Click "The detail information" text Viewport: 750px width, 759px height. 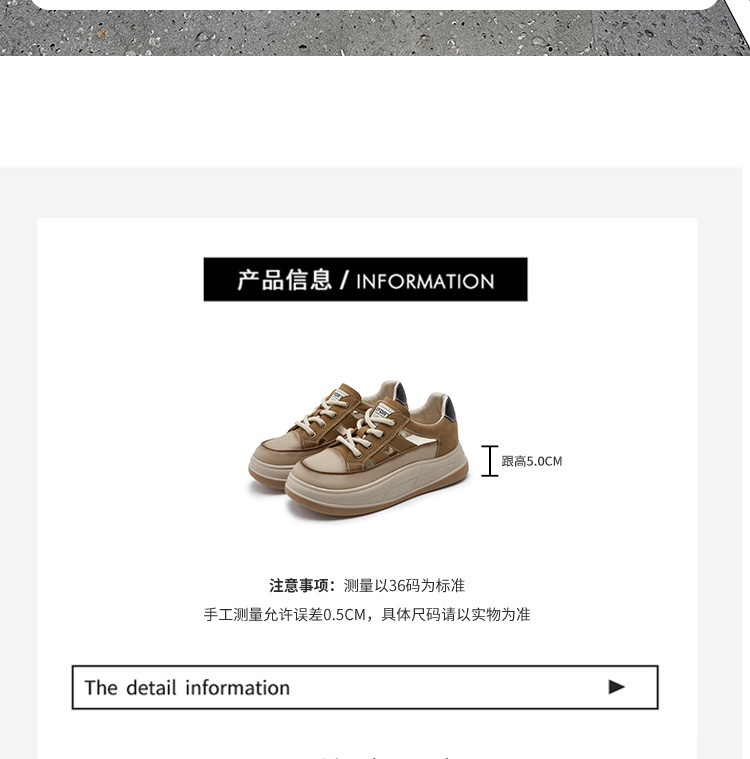187,687
